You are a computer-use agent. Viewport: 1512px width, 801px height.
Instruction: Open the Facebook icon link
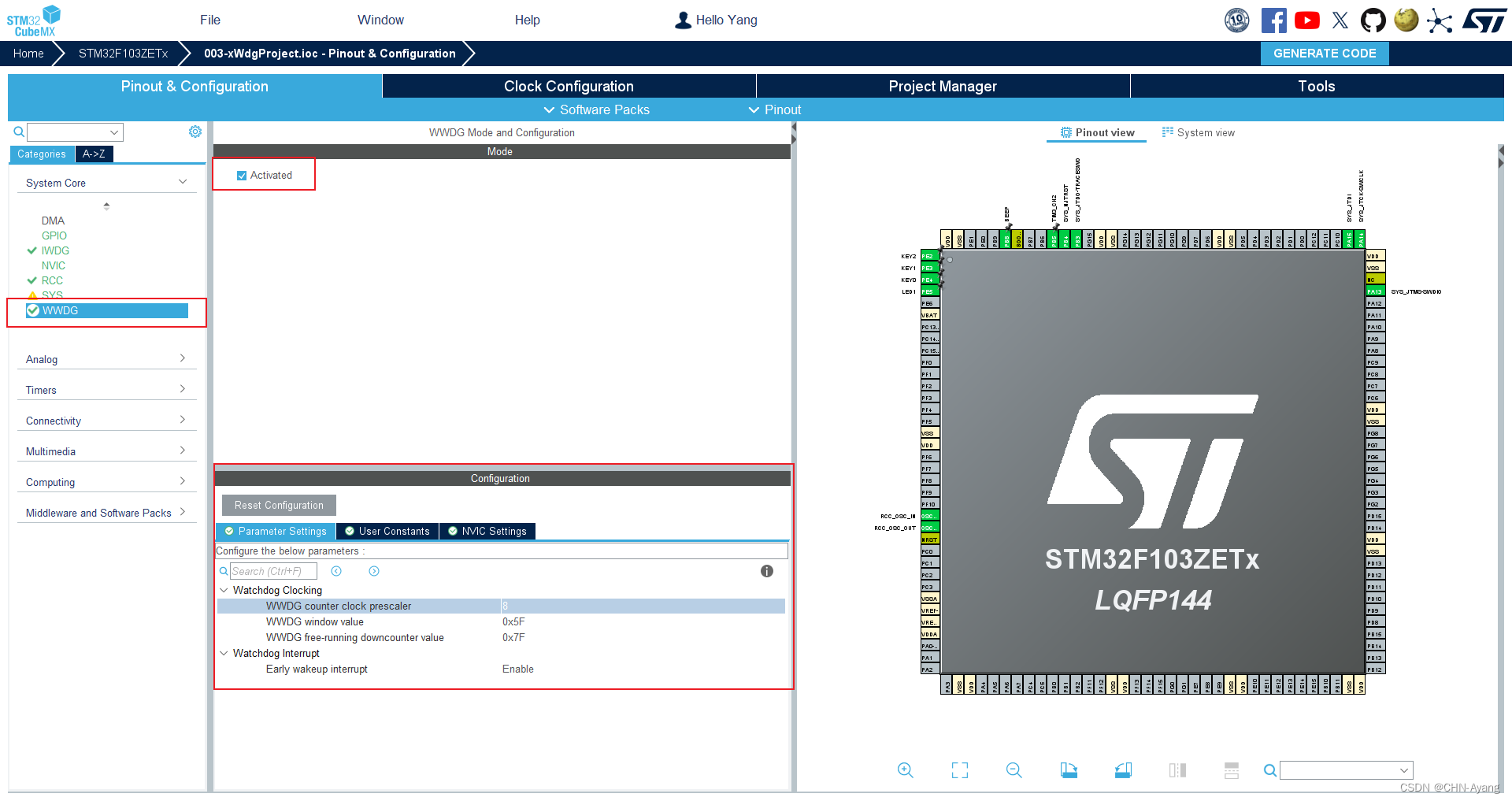(1273, 20)
